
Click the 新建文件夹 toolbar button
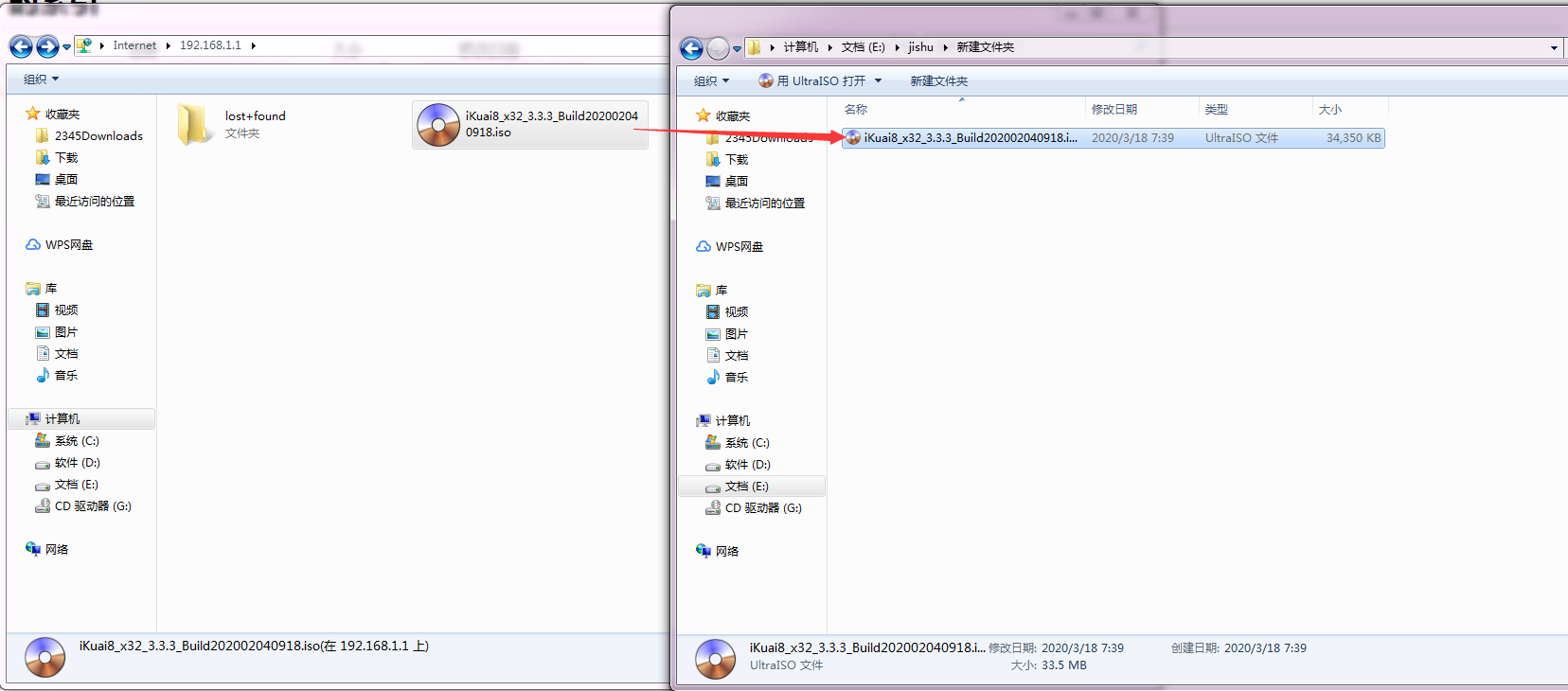coord(939,81)
